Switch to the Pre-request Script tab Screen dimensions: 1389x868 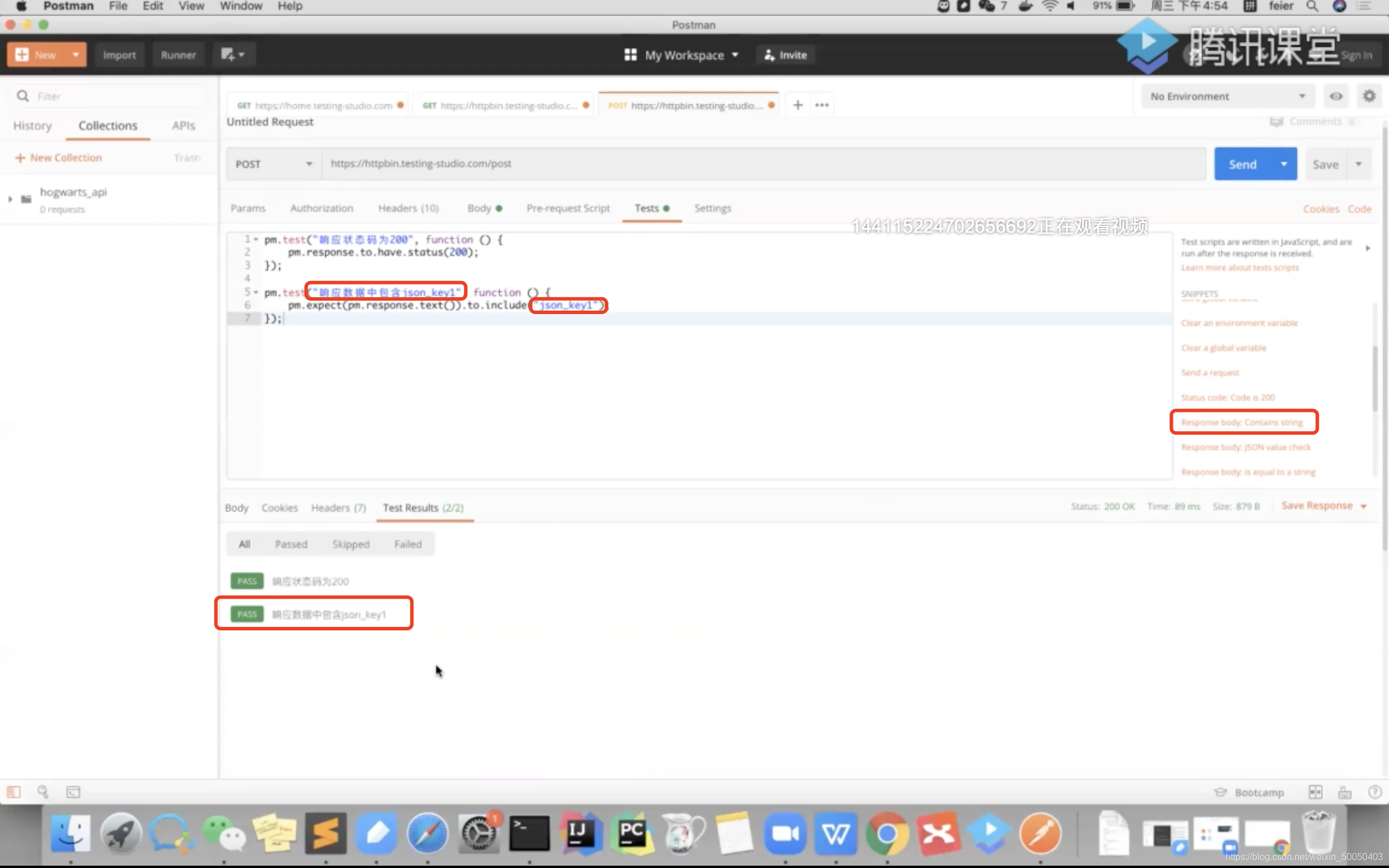[x=568, y=208]
